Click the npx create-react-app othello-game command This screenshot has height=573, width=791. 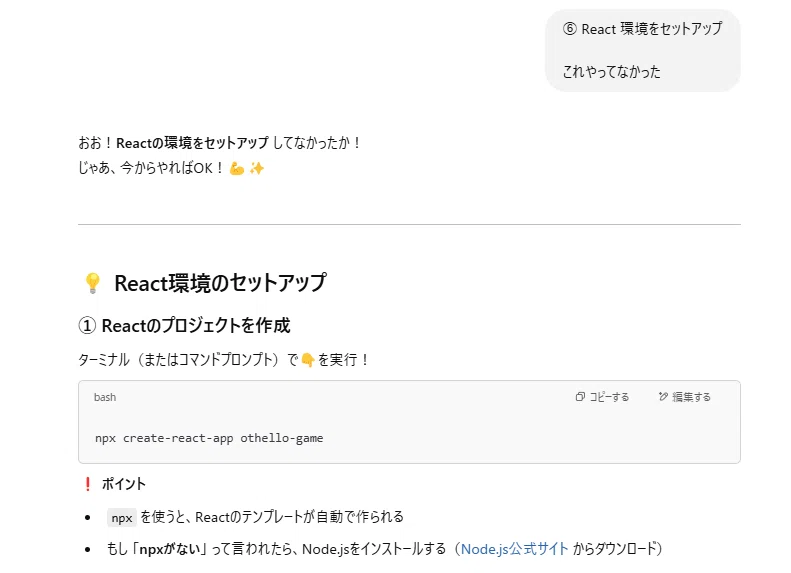click(x=209, y=438)
